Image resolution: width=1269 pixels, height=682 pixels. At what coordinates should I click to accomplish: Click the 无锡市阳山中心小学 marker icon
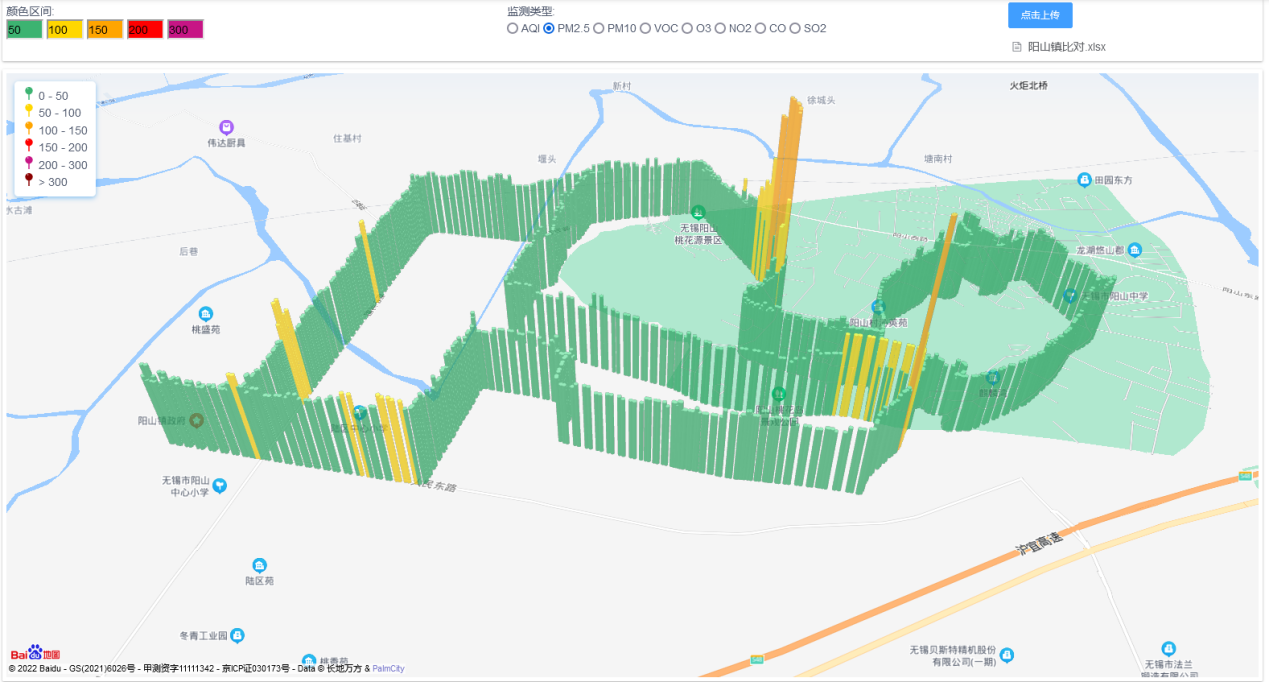[x=220, y=485]
